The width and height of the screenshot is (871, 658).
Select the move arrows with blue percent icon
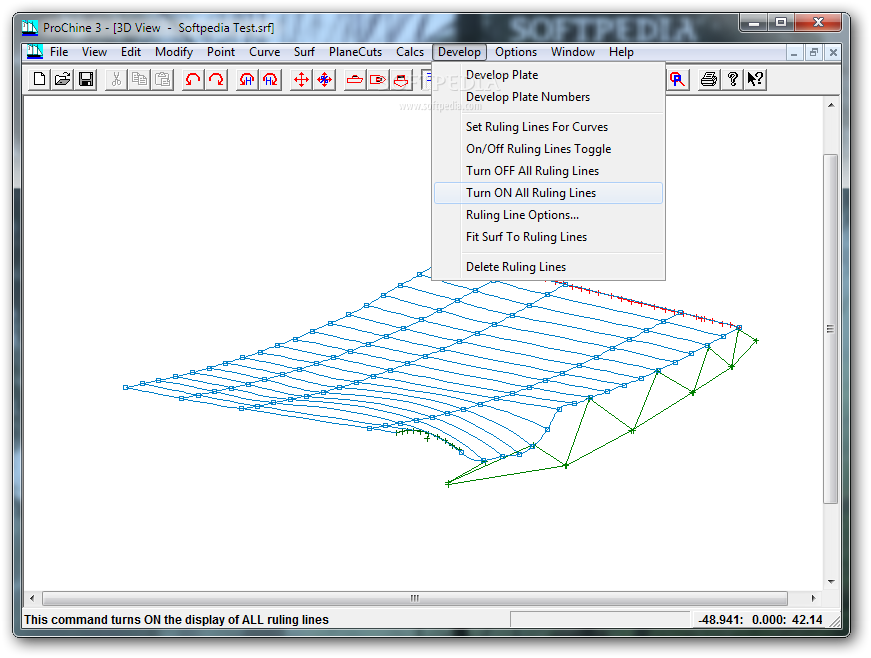pos(324,79)
